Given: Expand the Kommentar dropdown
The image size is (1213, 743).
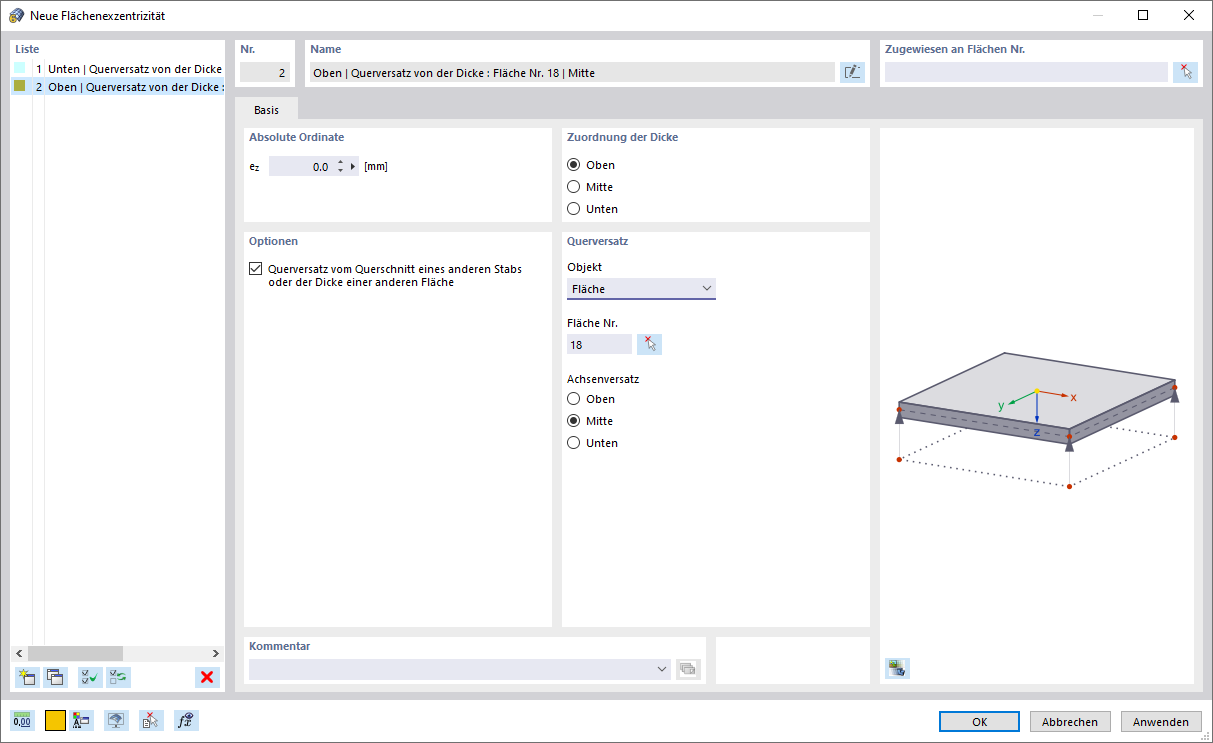Looking at the screenshot, I should [x=661, y=669].
